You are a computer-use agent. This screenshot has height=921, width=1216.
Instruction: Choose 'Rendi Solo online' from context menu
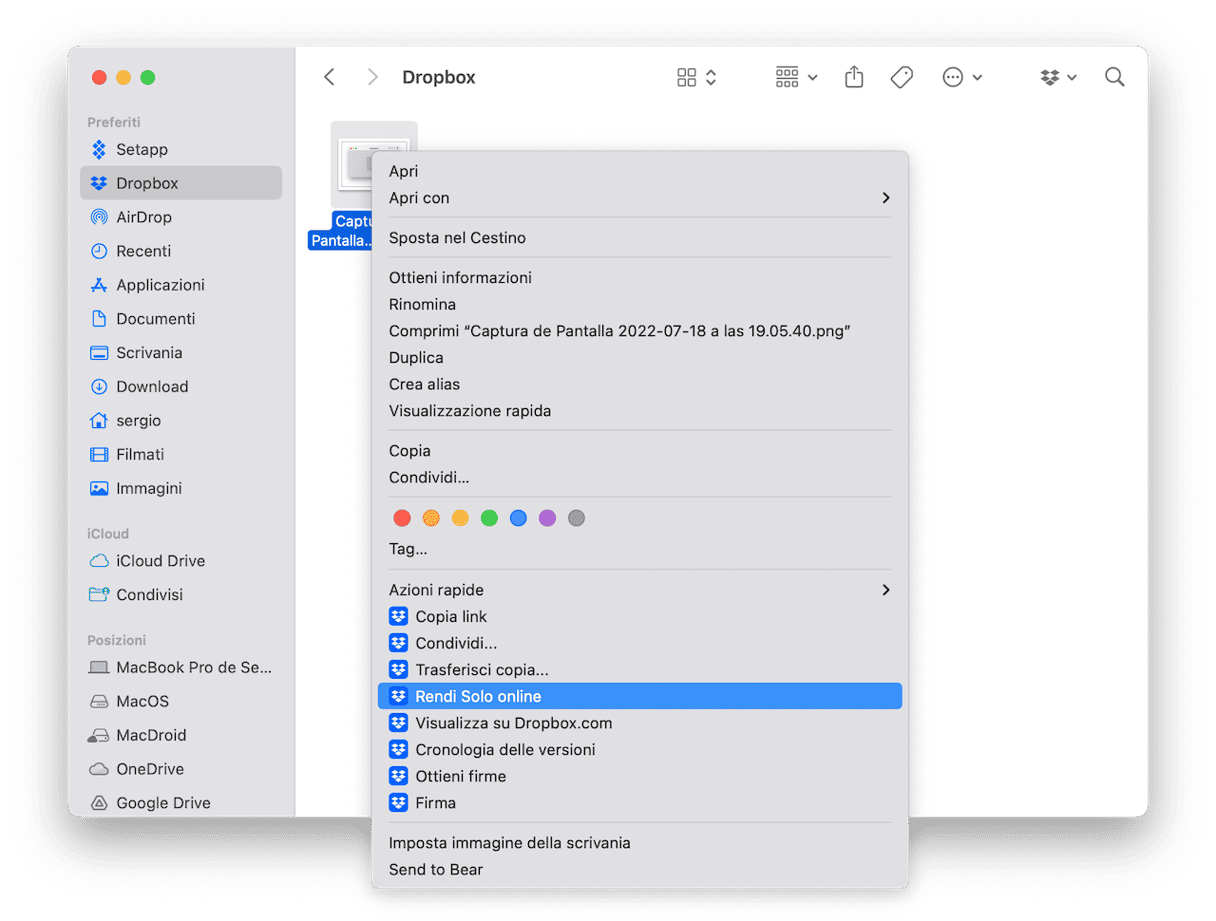(478, 696)
